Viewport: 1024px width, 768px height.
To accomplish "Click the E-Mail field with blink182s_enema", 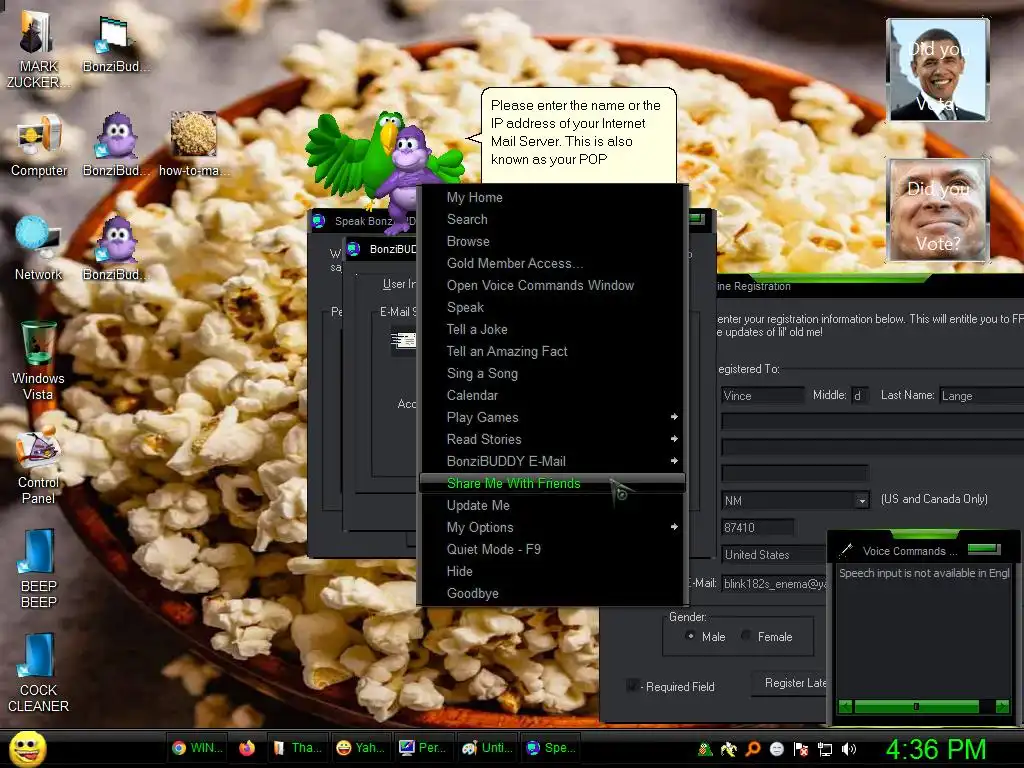I will click(x=775, y=584).
